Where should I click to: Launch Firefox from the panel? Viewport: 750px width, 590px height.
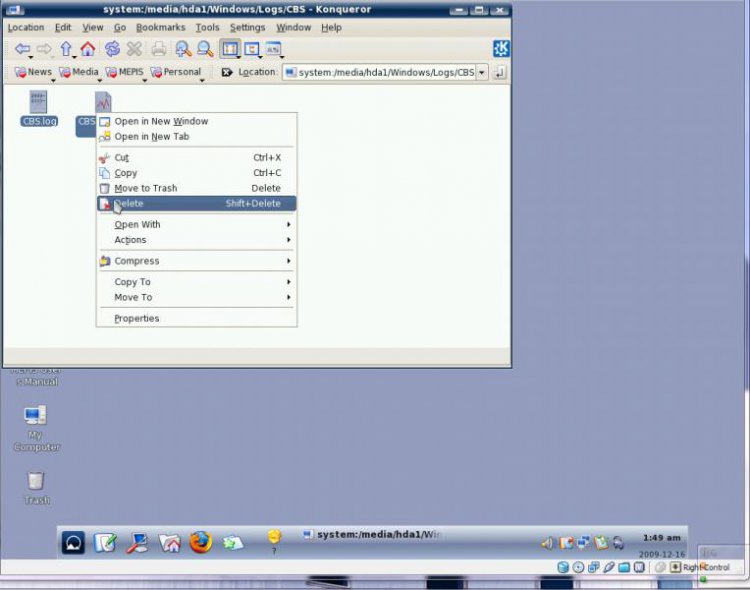[x=200, y=542]
